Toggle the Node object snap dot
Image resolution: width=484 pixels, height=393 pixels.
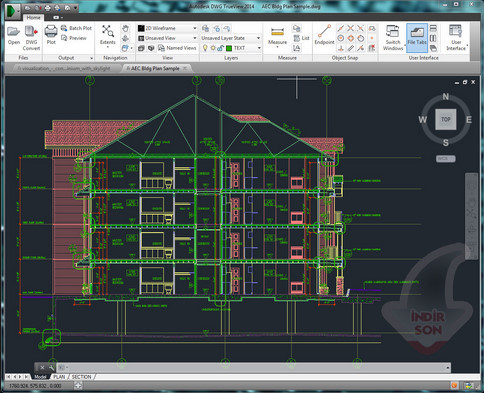372,38
